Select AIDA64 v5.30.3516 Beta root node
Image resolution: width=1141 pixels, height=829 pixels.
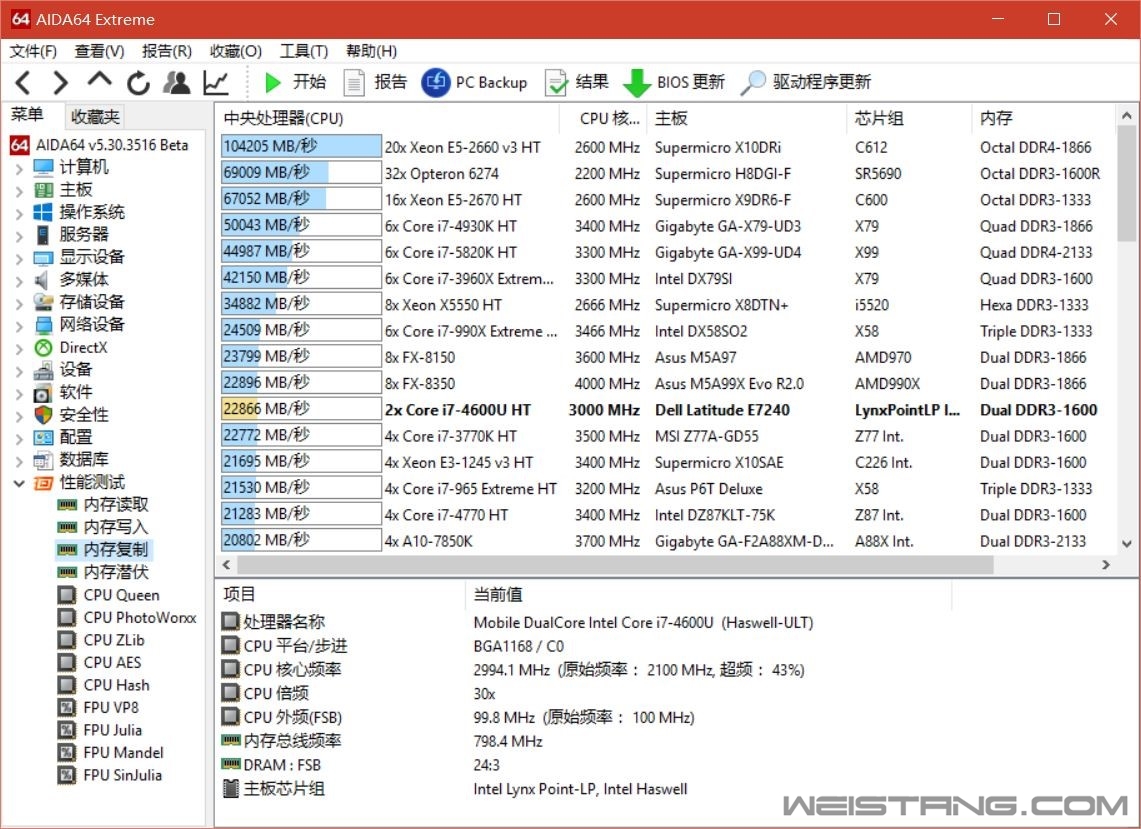click(99, 145)
